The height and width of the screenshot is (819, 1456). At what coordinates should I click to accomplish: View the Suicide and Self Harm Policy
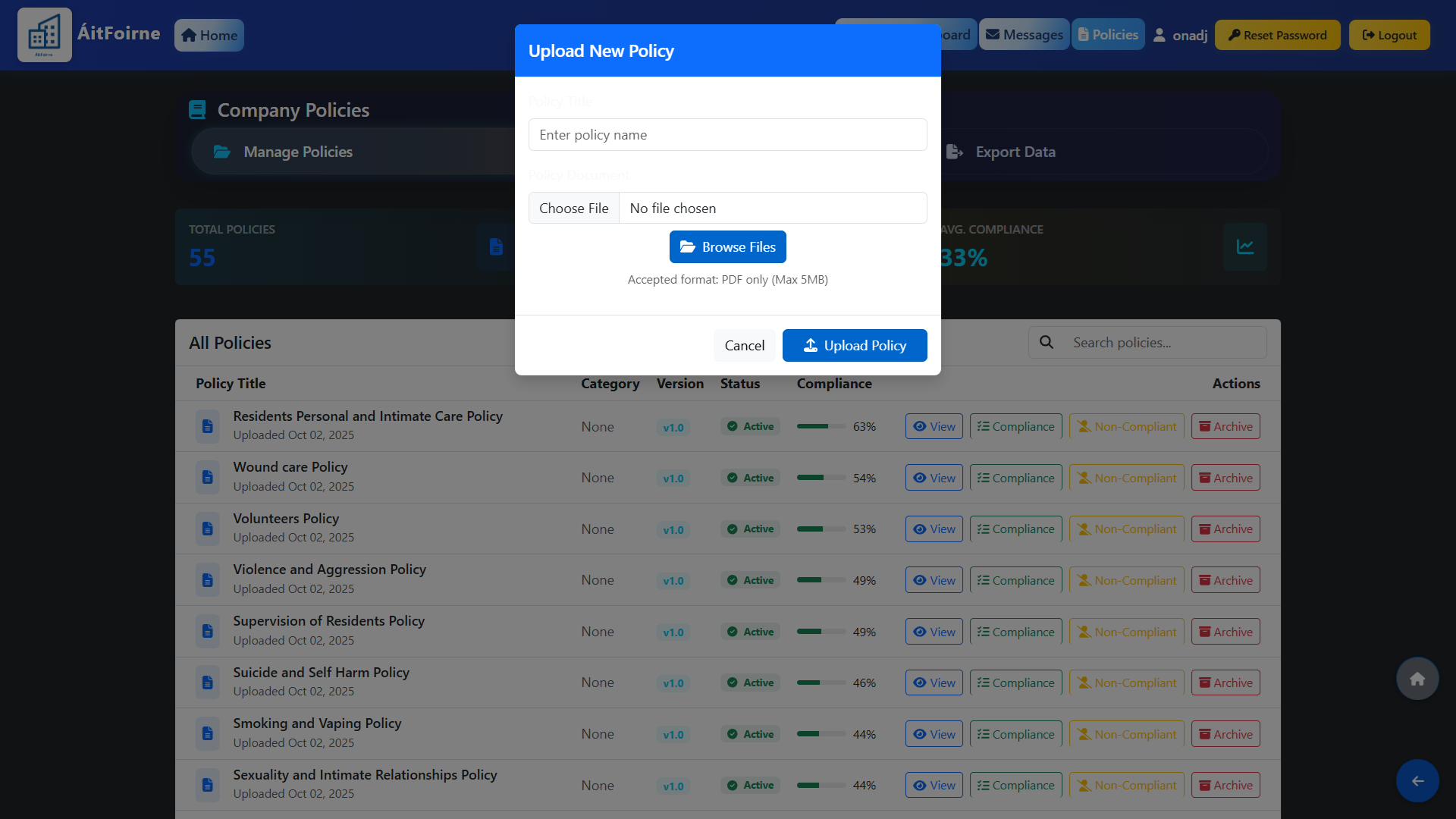pyautogui.click(x=934, y=682)
